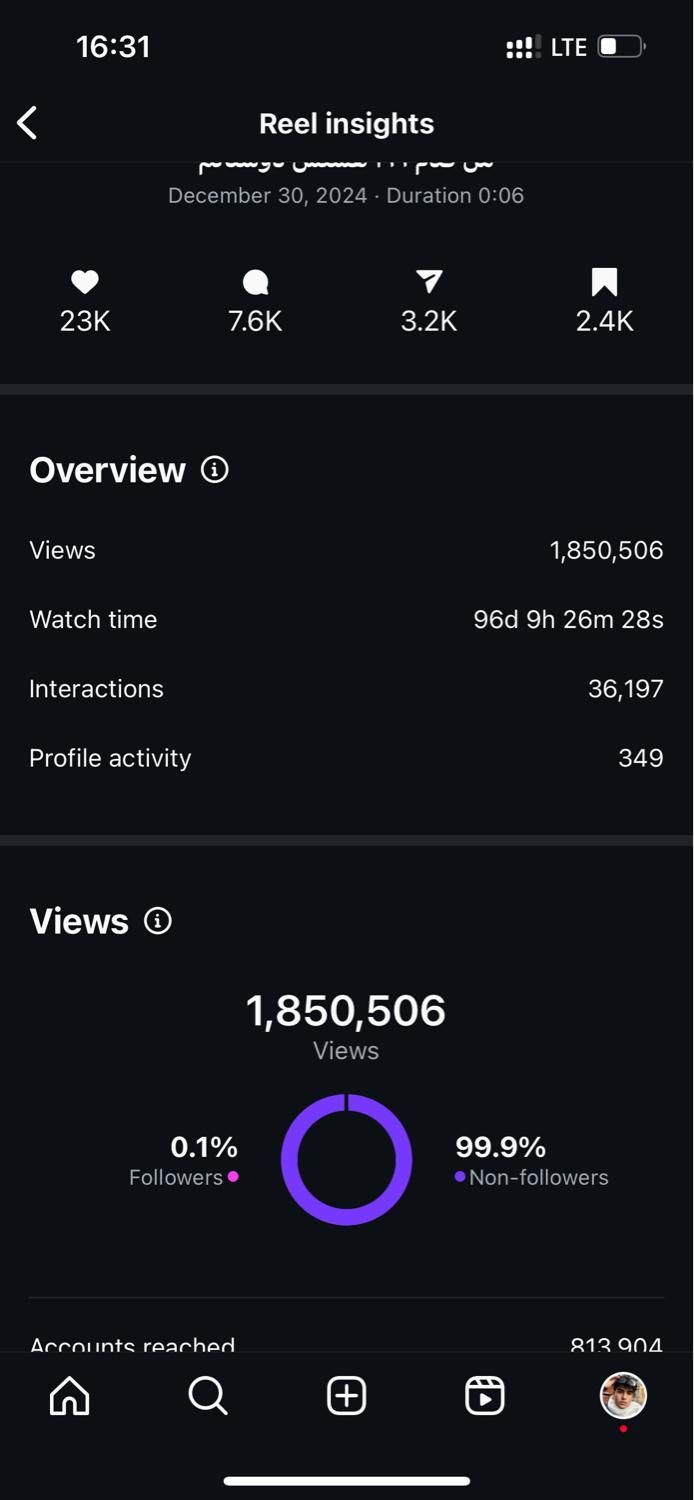Tap the heart likes icon

click(85, 283)
